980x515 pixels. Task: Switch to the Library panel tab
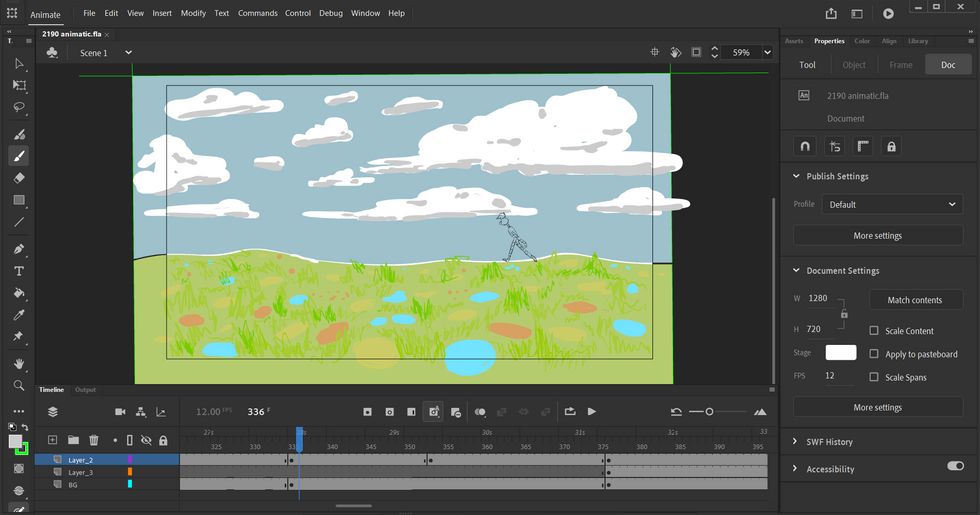(918, 41)
